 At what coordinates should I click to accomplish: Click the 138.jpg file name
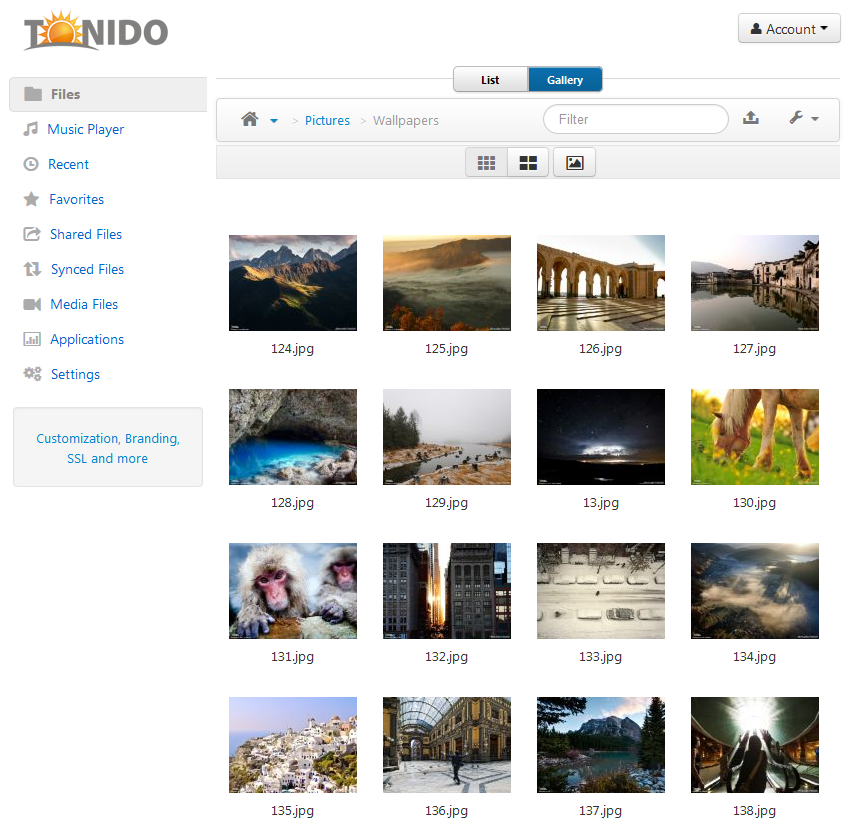tap(754, 811)
